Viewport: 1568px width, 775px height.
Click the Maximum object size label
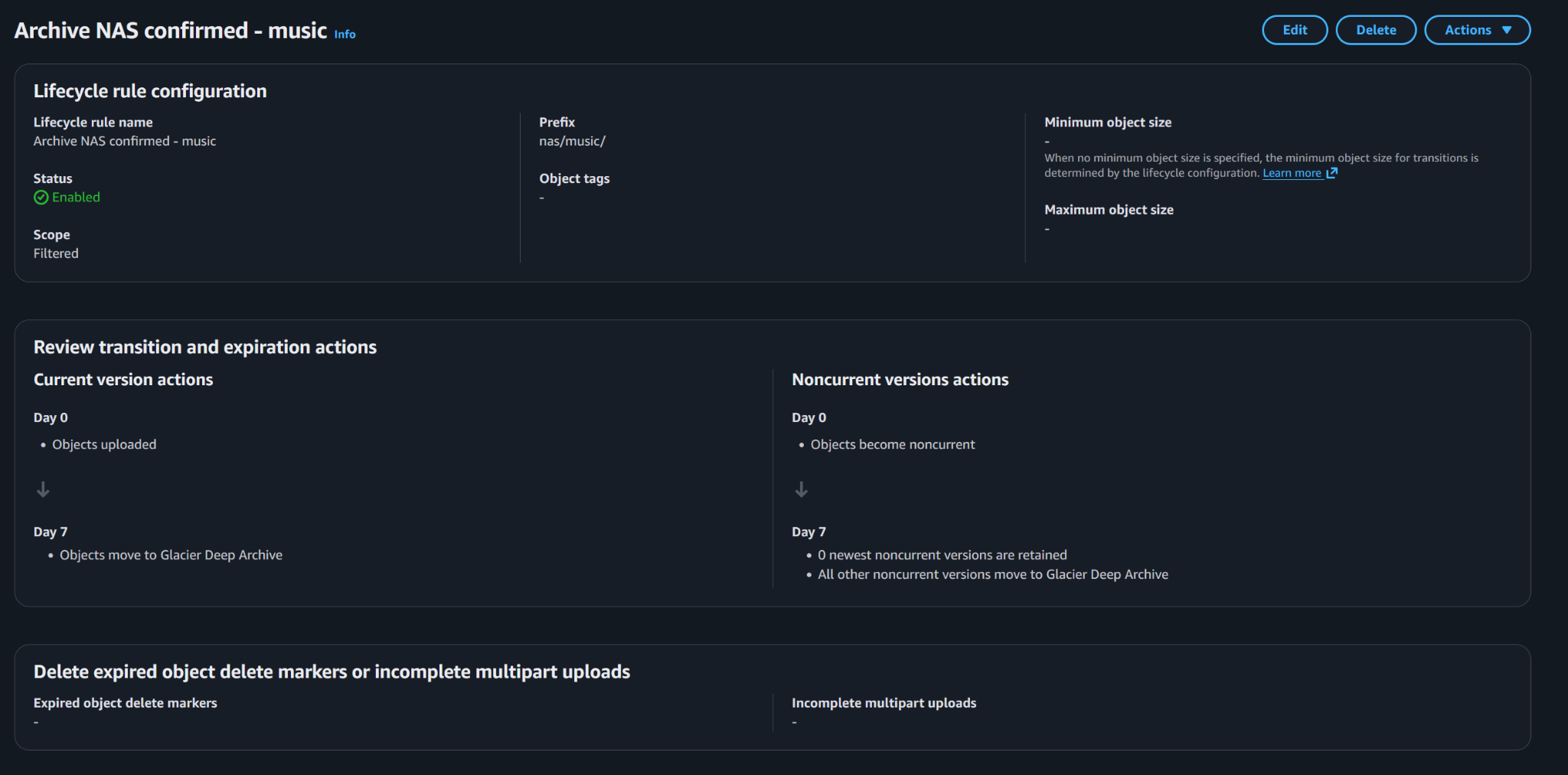pos(1109,210)
